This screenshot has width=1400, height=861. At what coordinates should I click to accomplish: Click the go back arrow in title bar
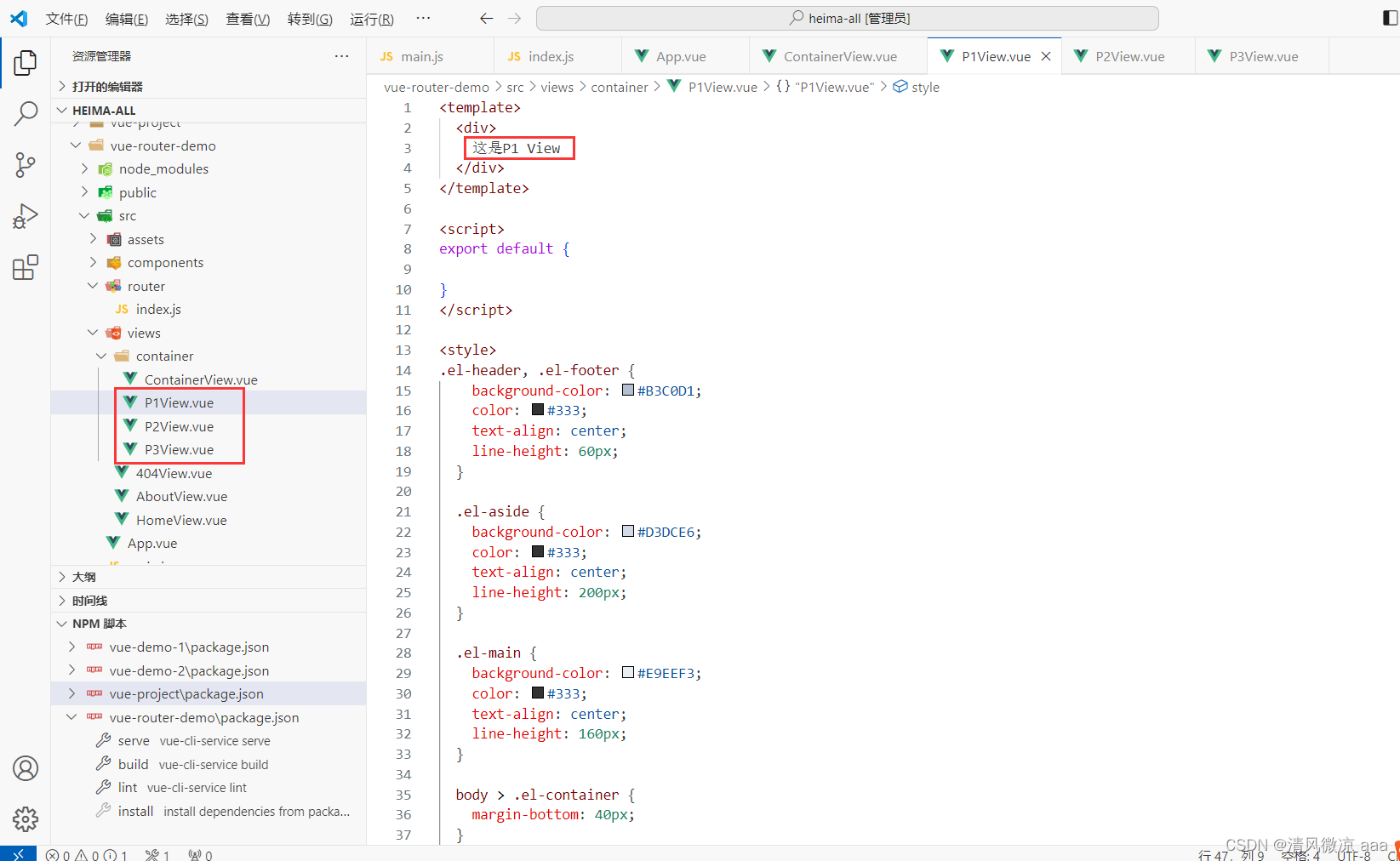[x=487, y=18]
